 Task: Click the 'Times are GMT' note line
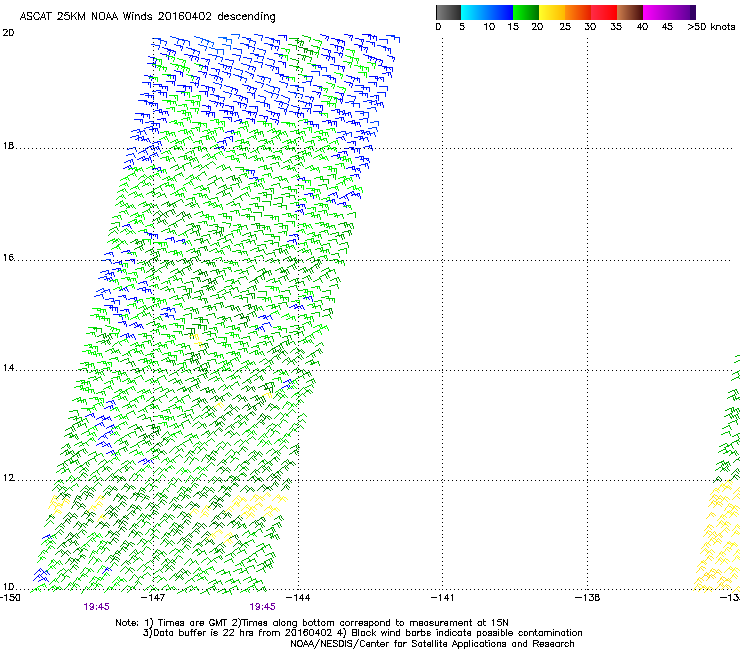click(x=312, y=623)
